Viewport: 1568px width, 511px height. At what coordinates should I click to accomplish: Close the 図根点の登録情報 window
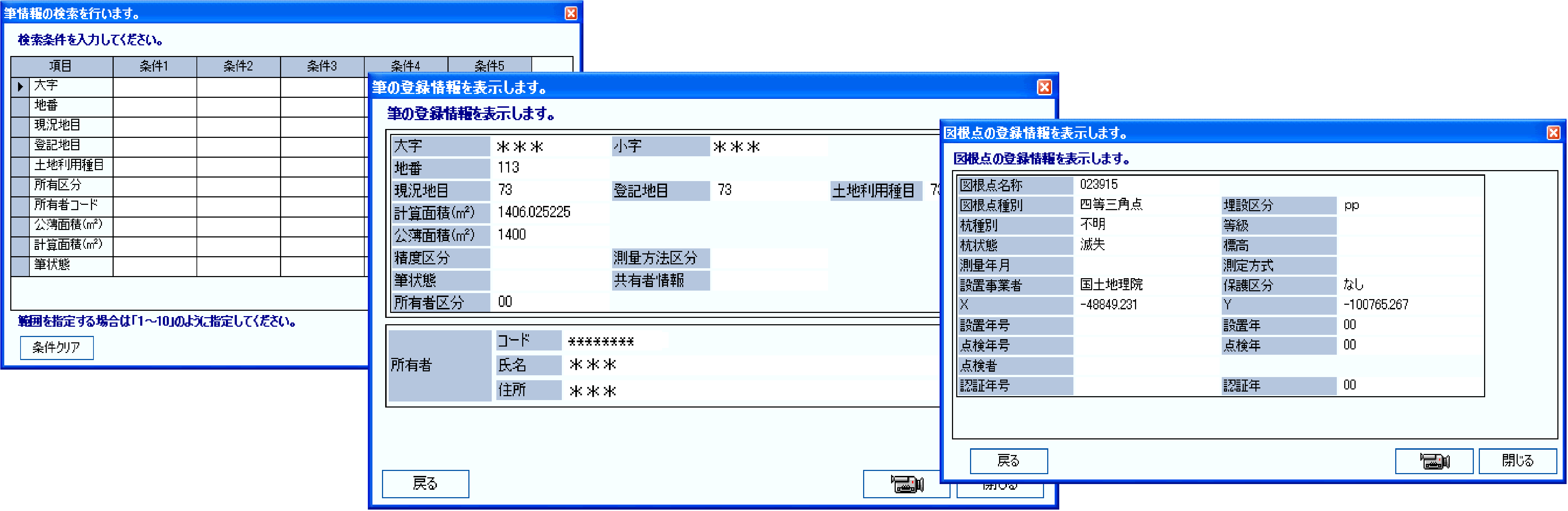pos(1553,133)
